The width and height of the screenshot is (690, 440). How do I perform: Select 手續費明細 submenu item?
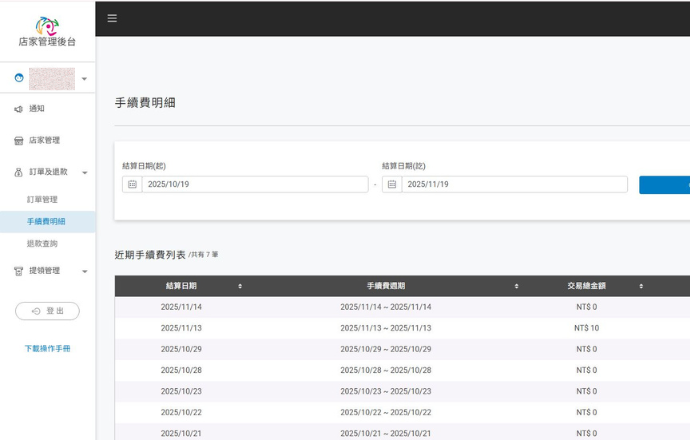[46, 222]
